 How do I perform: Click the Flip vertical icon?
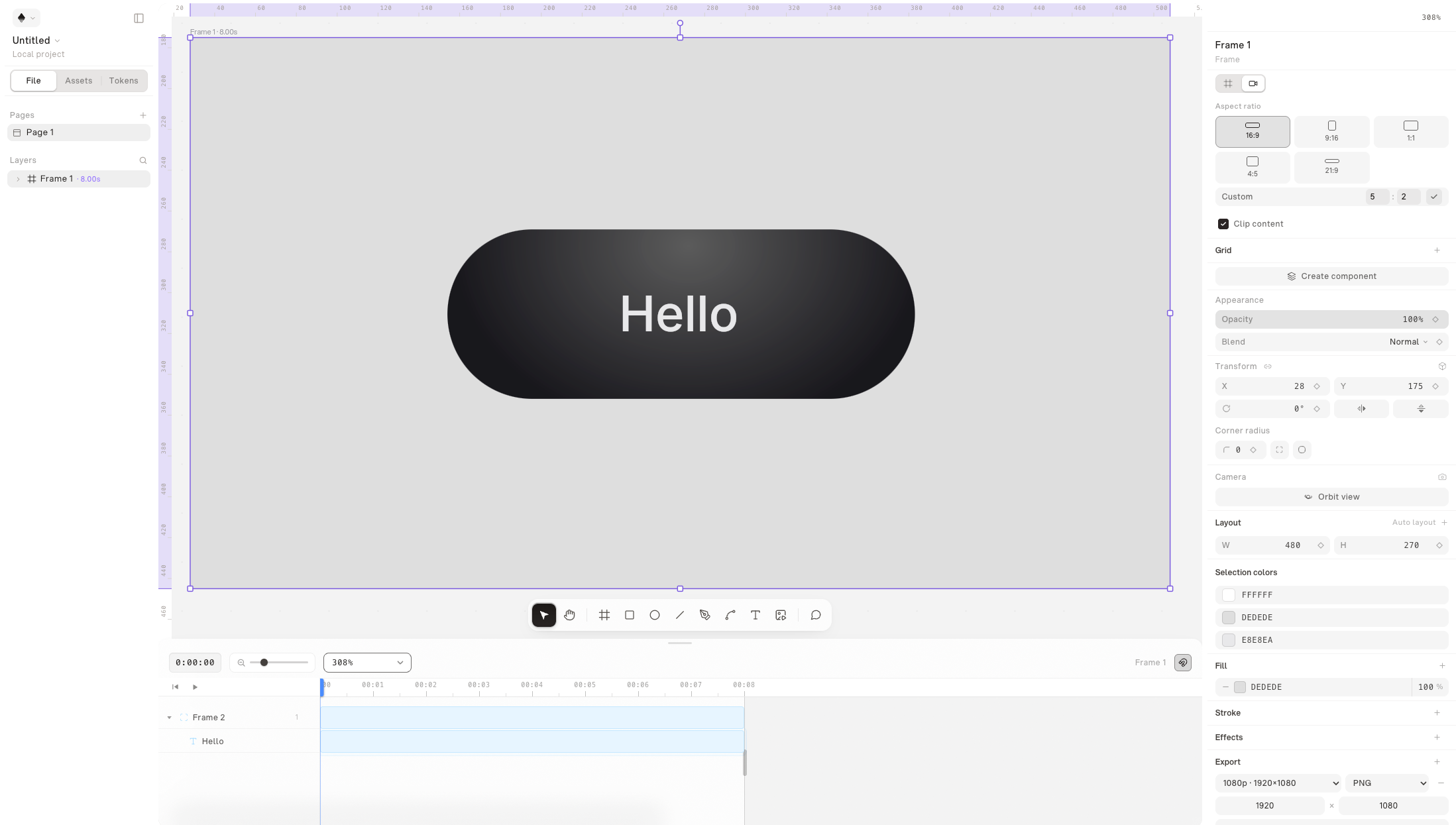(1421, 409)
